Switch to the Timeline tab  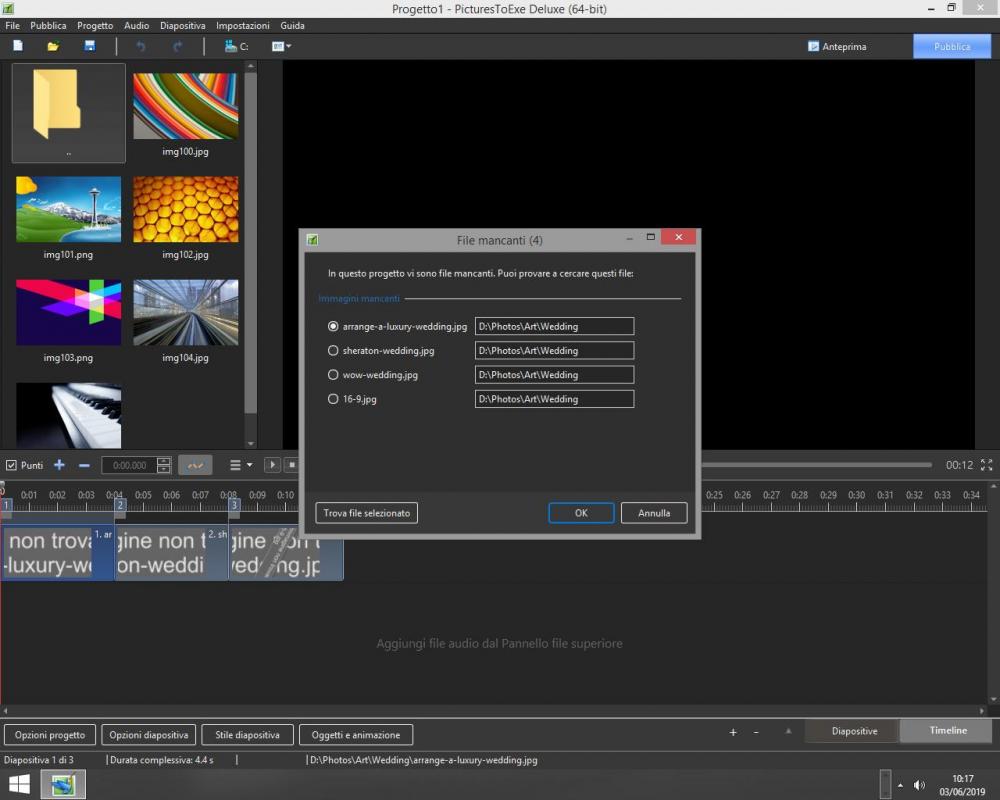click(948, 730)
